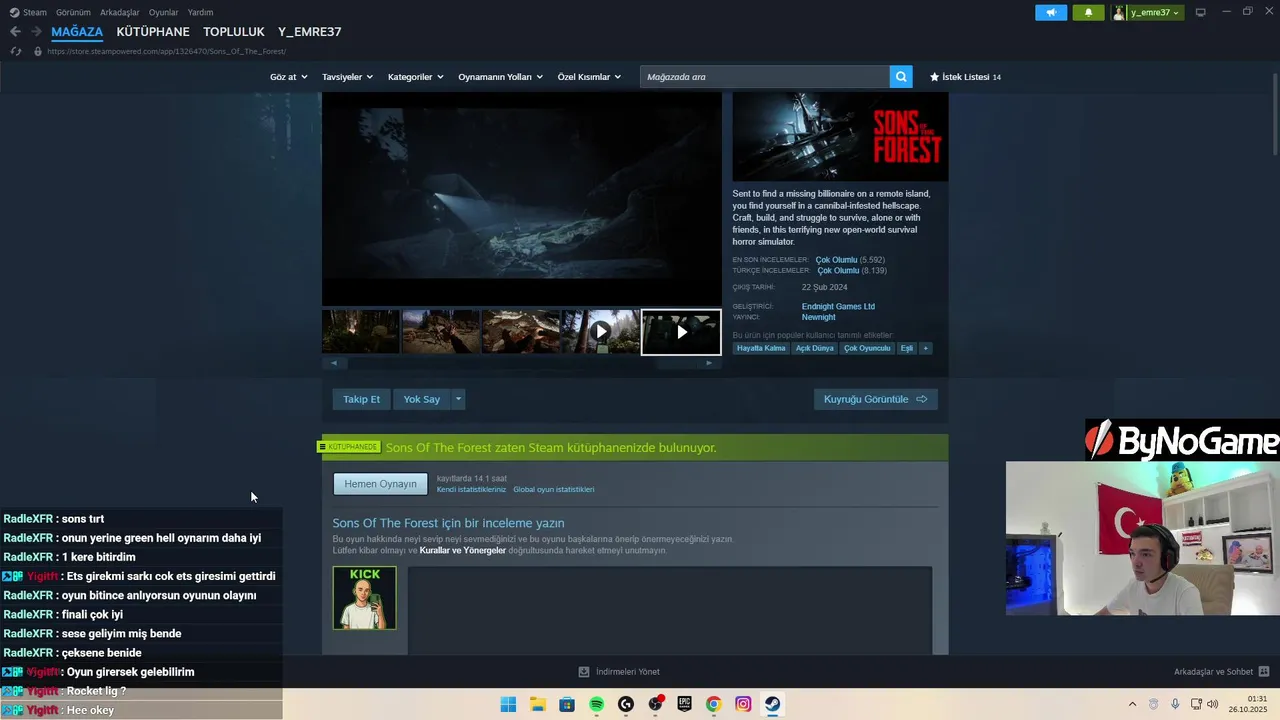The height and width of the screenshot is (720, 1280).
Task: Click the Açık Dünya tag
Action: point(815,348)
